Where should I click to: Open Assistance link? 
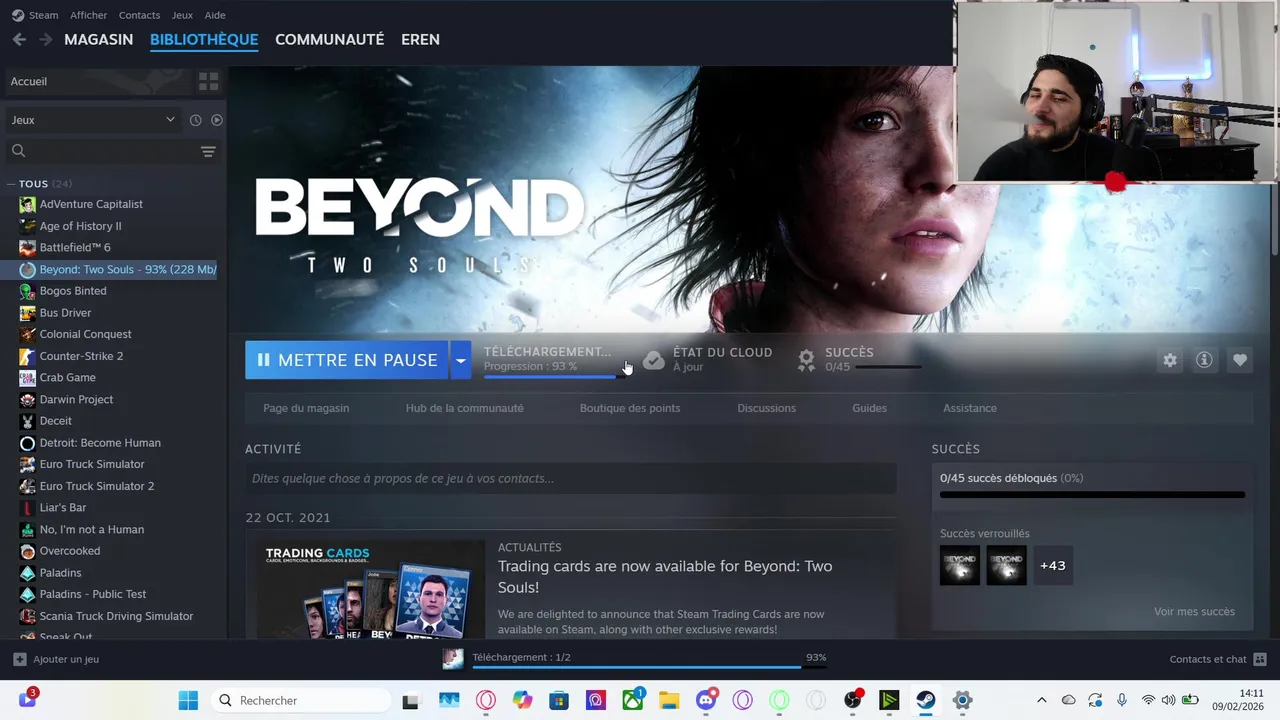click(970, 408)
